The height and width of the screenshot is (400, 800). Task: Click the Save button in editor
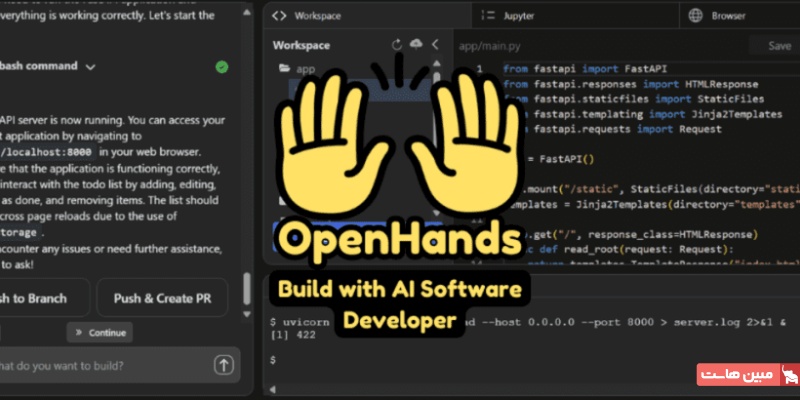coord(779,46)
